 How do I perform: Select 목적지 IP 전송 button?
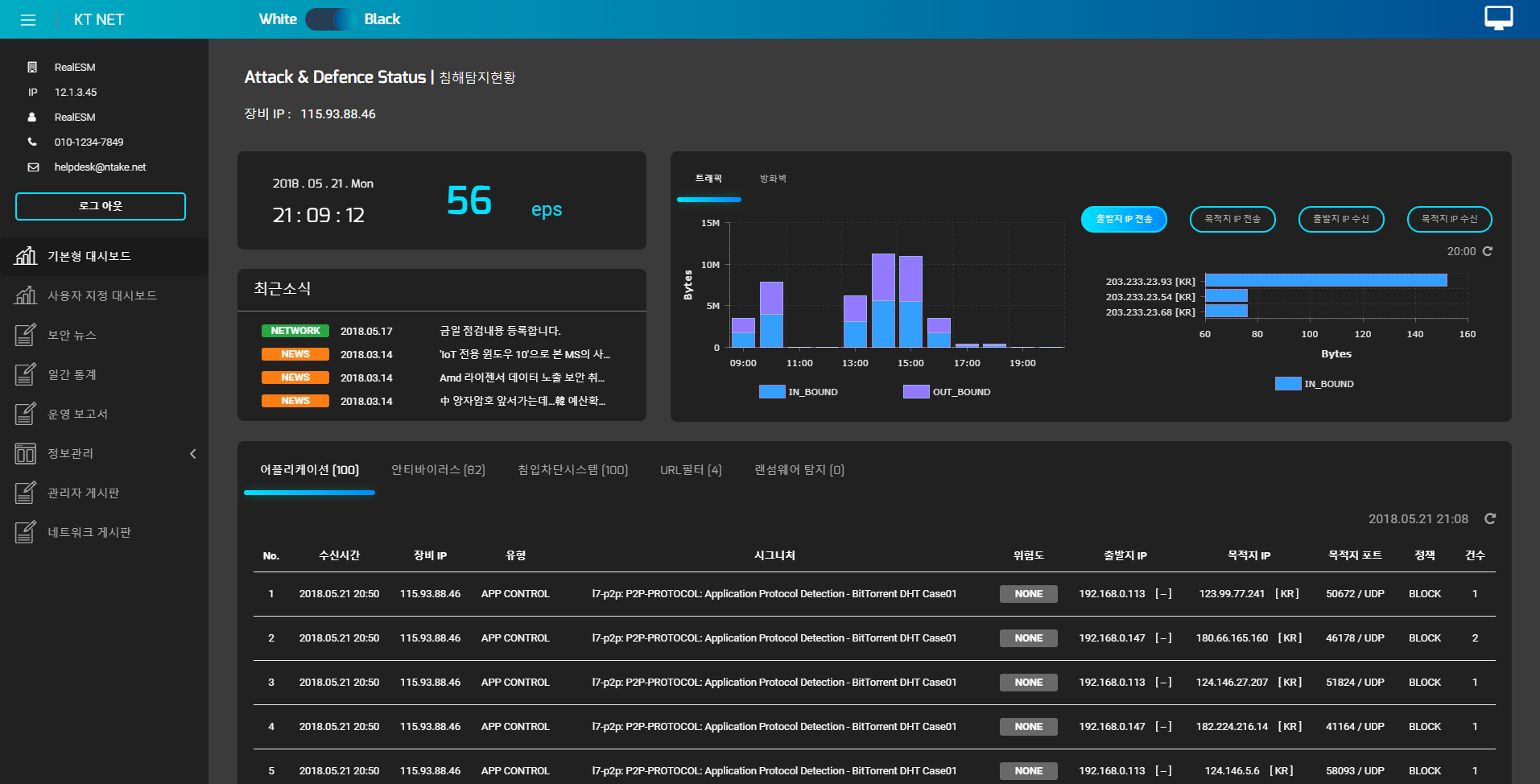pyautogui.click(x=1232, y=219)
